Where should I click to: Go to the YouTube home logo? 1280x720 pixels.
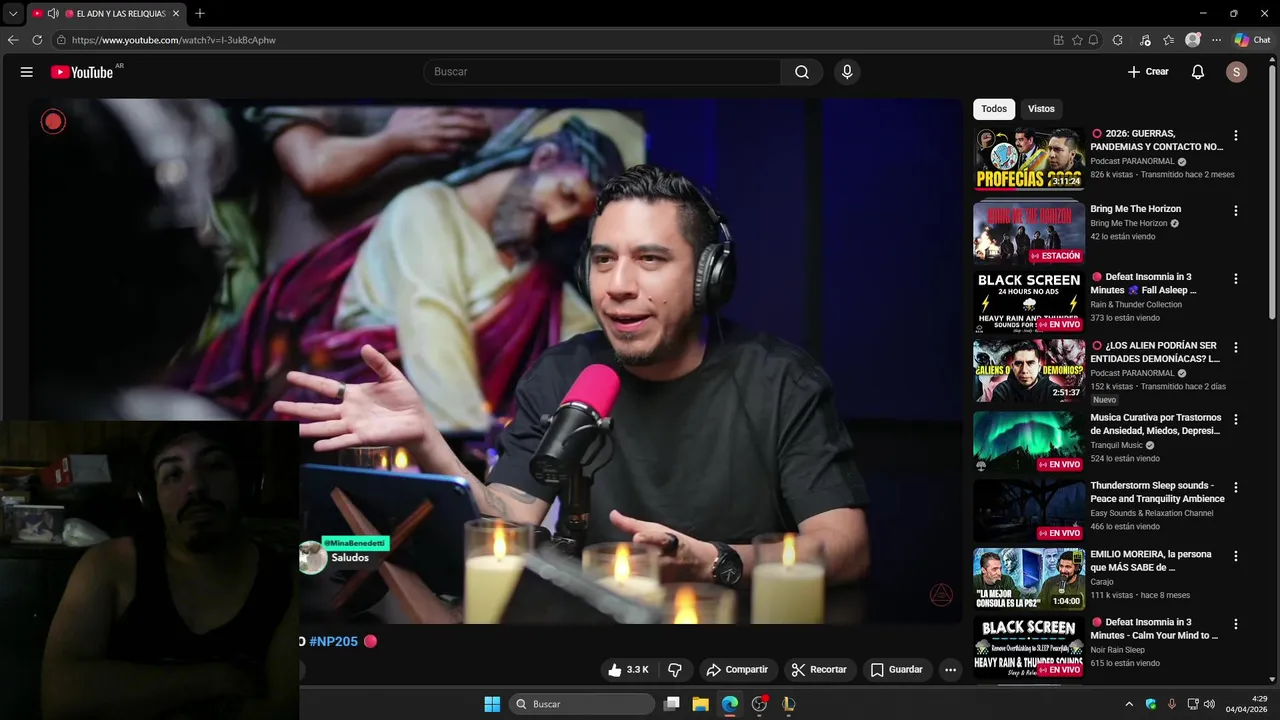pos(82,72)
